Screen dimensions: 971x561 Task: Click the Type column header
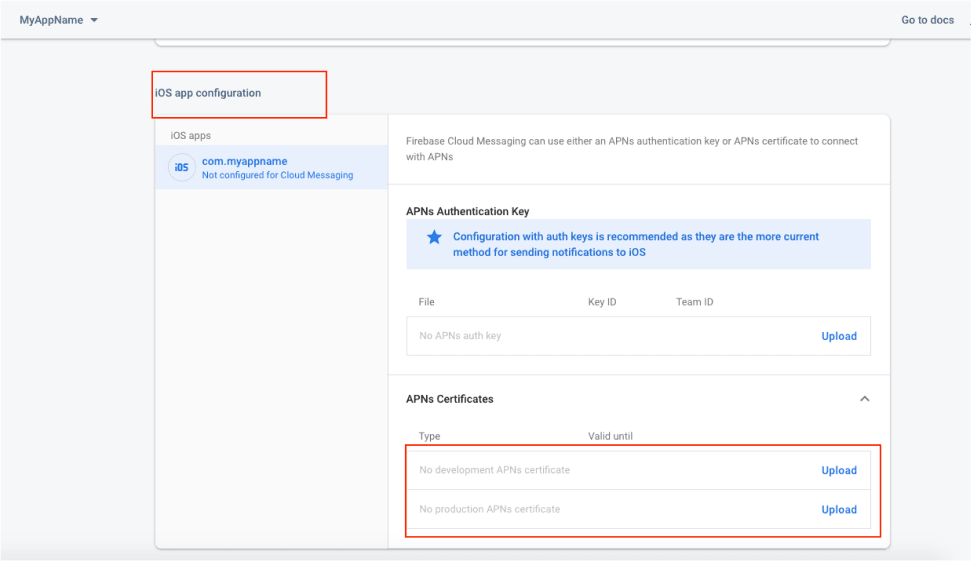pyautogui.click(x=429, y=436)
